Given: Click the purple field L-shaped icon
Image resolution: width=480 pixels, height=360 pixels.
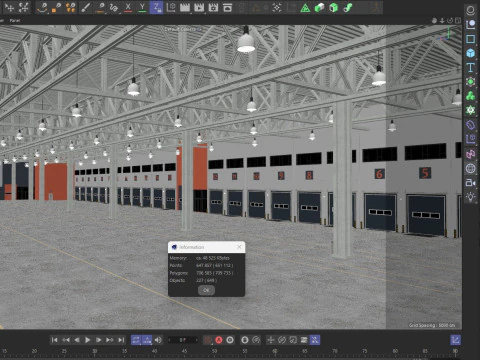Looking at the screenshot, I should click(470, 139).
